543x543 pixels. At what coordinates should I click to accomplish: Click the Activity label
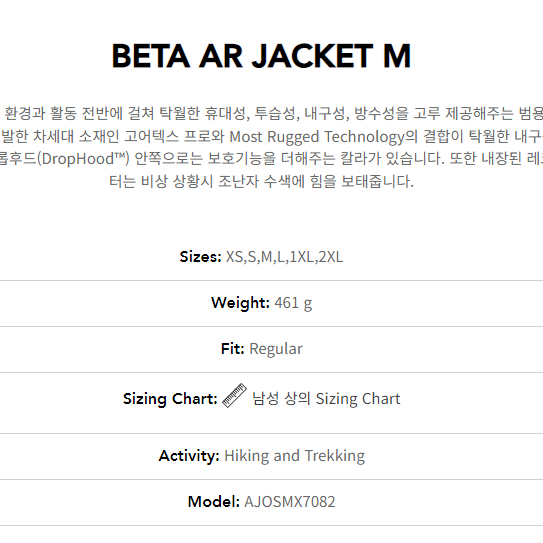pyautogui.click(x=189, y=456)
